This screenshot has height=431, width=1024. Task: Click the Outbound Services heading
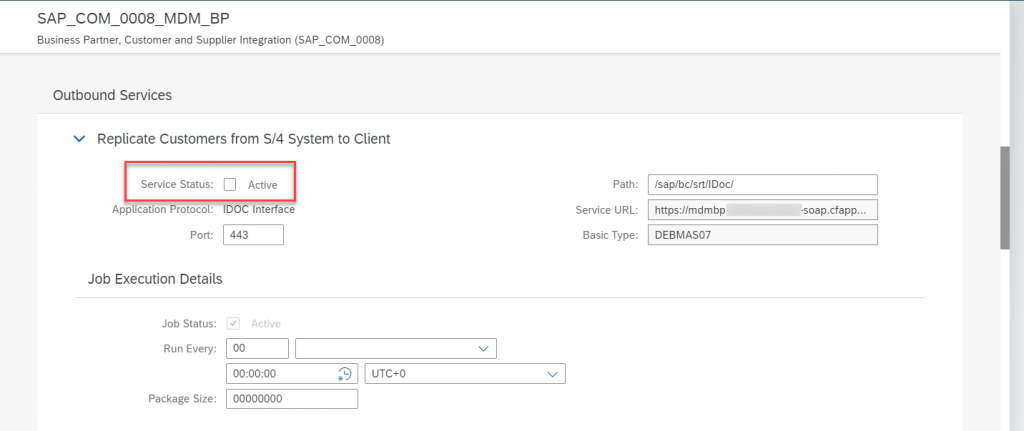coord(112,95)
